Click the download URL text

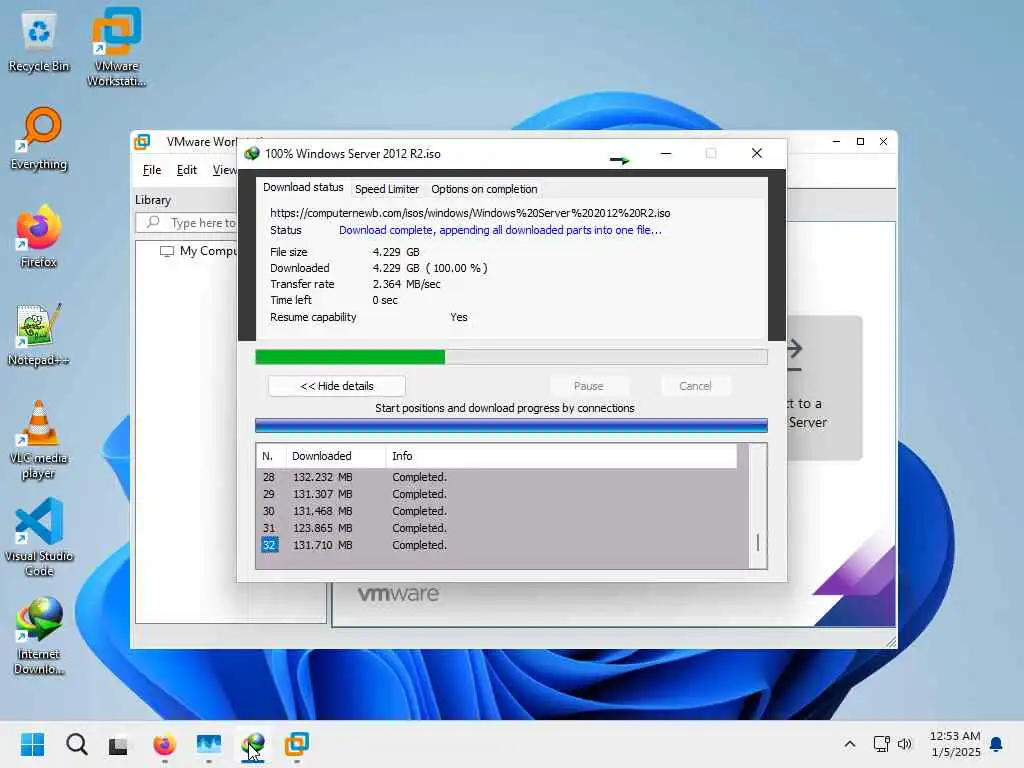pyautogui.click(x=470, y=213)
